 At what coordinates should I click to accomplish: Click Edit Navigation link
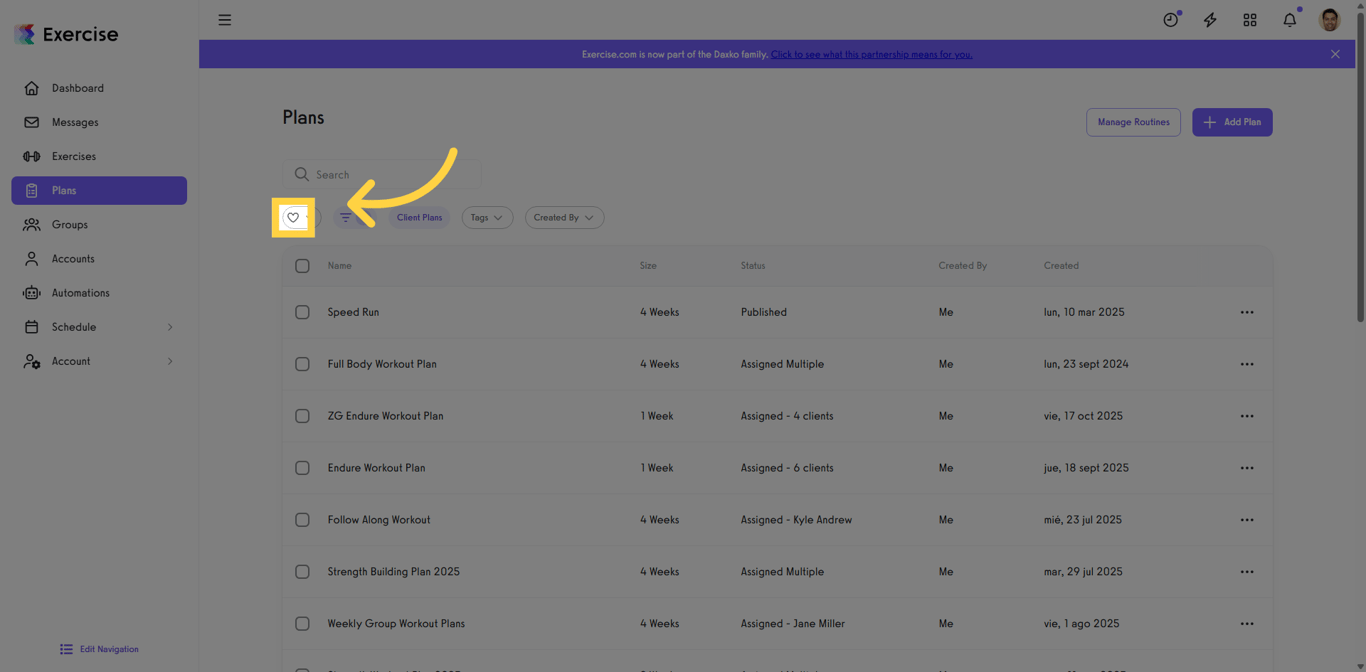point(109,649)
